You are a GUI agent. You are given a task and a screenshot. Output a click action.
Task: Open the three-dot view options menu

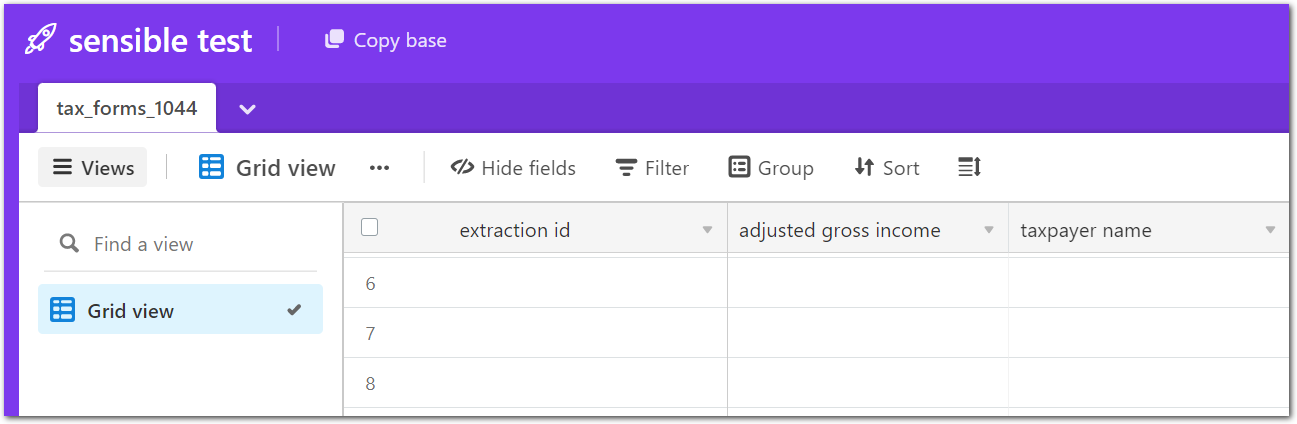(x=379, y=168)
